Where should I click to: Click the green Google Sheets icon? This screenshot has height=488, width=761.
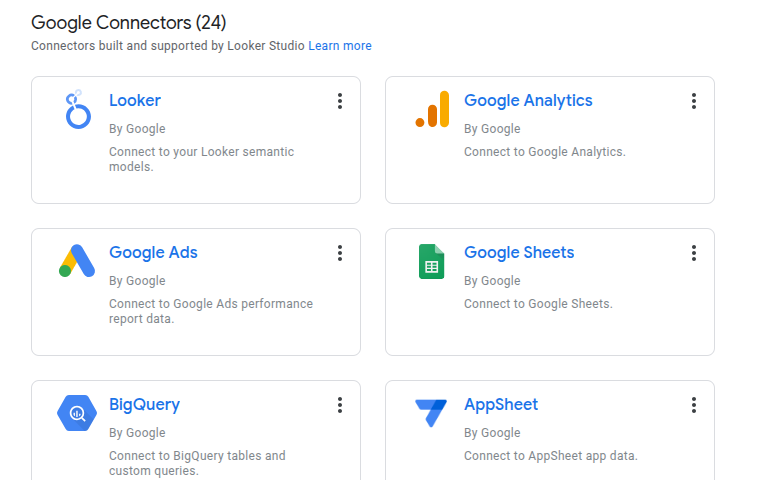[431, 261]
